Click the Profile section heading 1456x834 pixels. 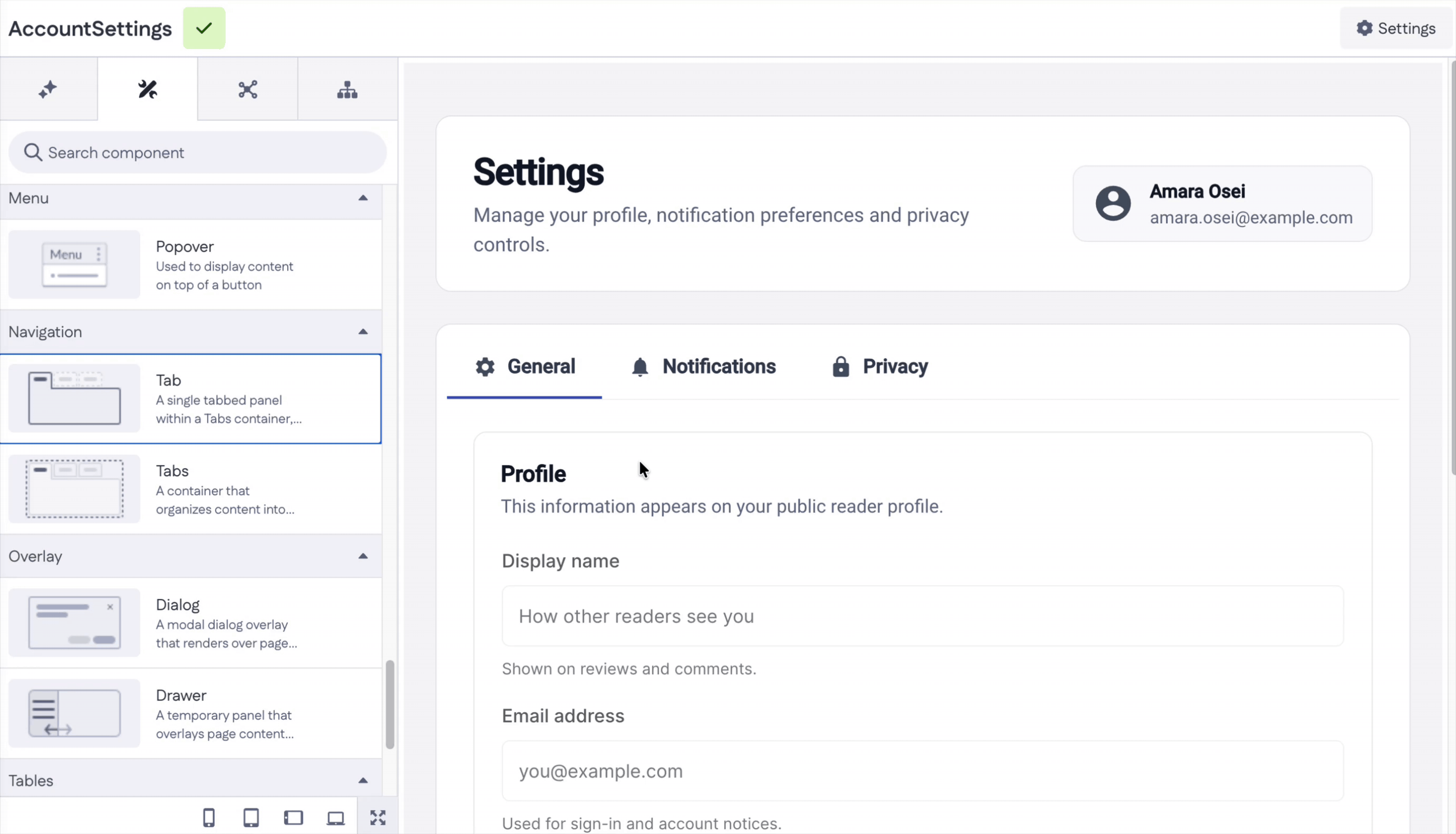534,474
